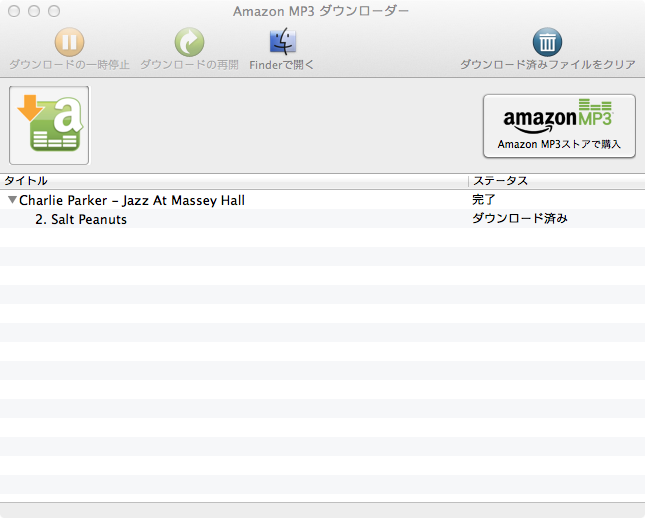
Task: Clear downloaded files via trash icon
Action: [x=548, y=42]
